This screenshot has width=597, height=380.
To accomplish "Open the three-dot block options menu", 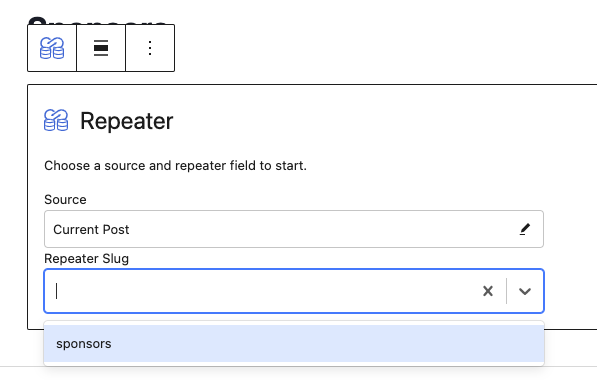I will click(150, 48).
